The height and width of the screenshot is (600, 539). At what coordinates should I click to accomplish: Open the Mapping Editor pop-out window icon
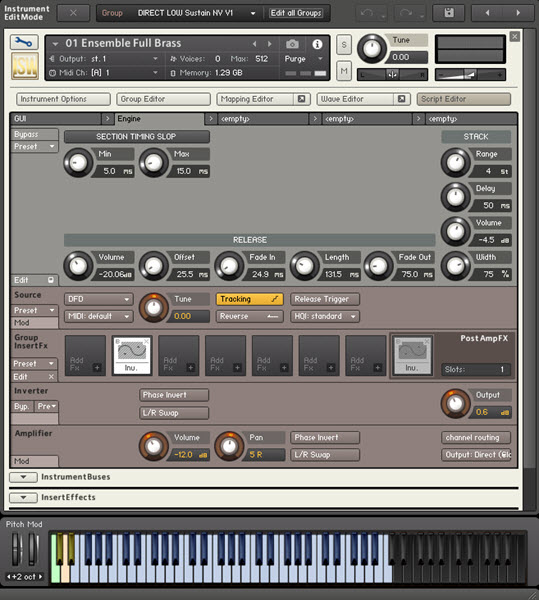click(301, 99)
